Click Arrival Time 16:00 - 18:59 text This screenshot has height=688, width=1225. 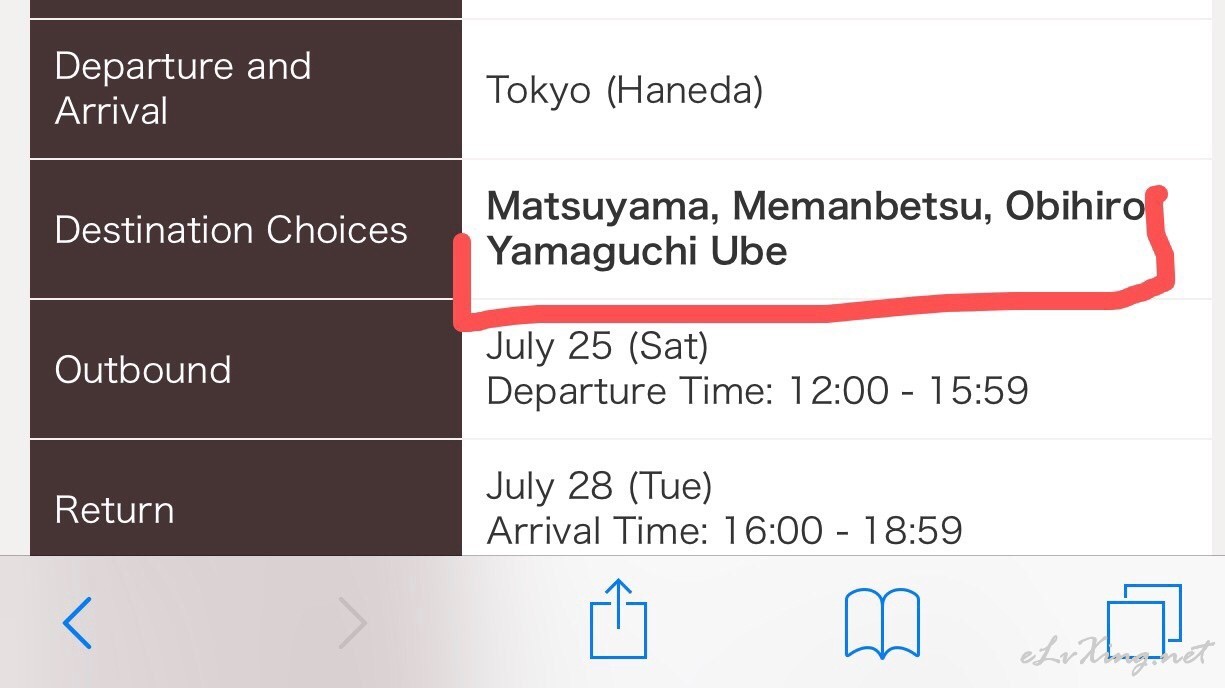[724, 530]
